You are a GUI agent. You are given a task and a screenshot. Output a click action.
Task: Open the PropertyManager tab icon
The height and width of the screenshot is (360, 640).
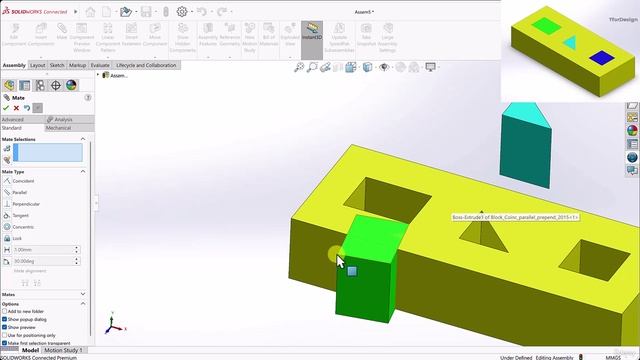pyautogui.click(x=24, y=85)
